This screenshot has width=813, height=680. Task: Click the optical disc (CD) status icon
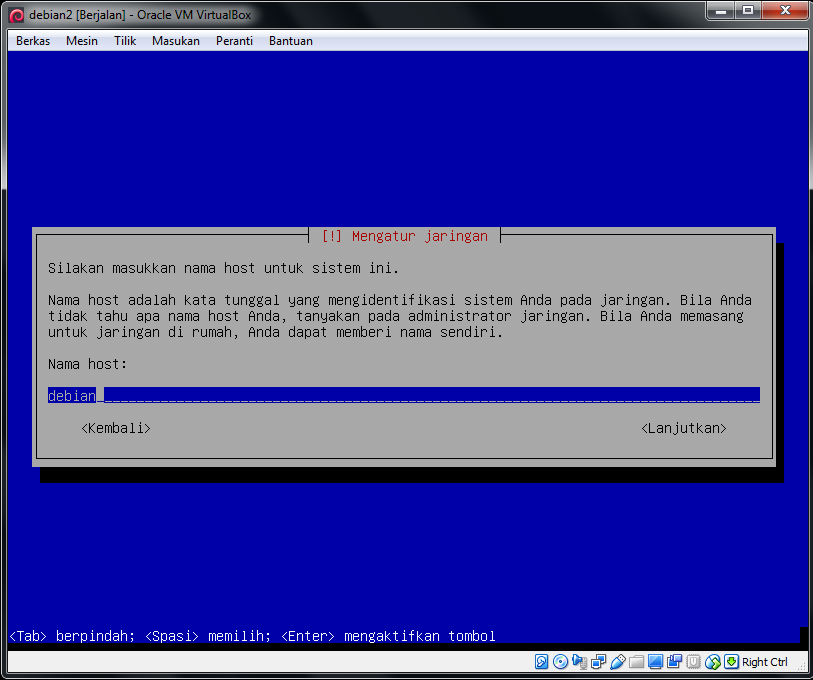coord(560,661)
